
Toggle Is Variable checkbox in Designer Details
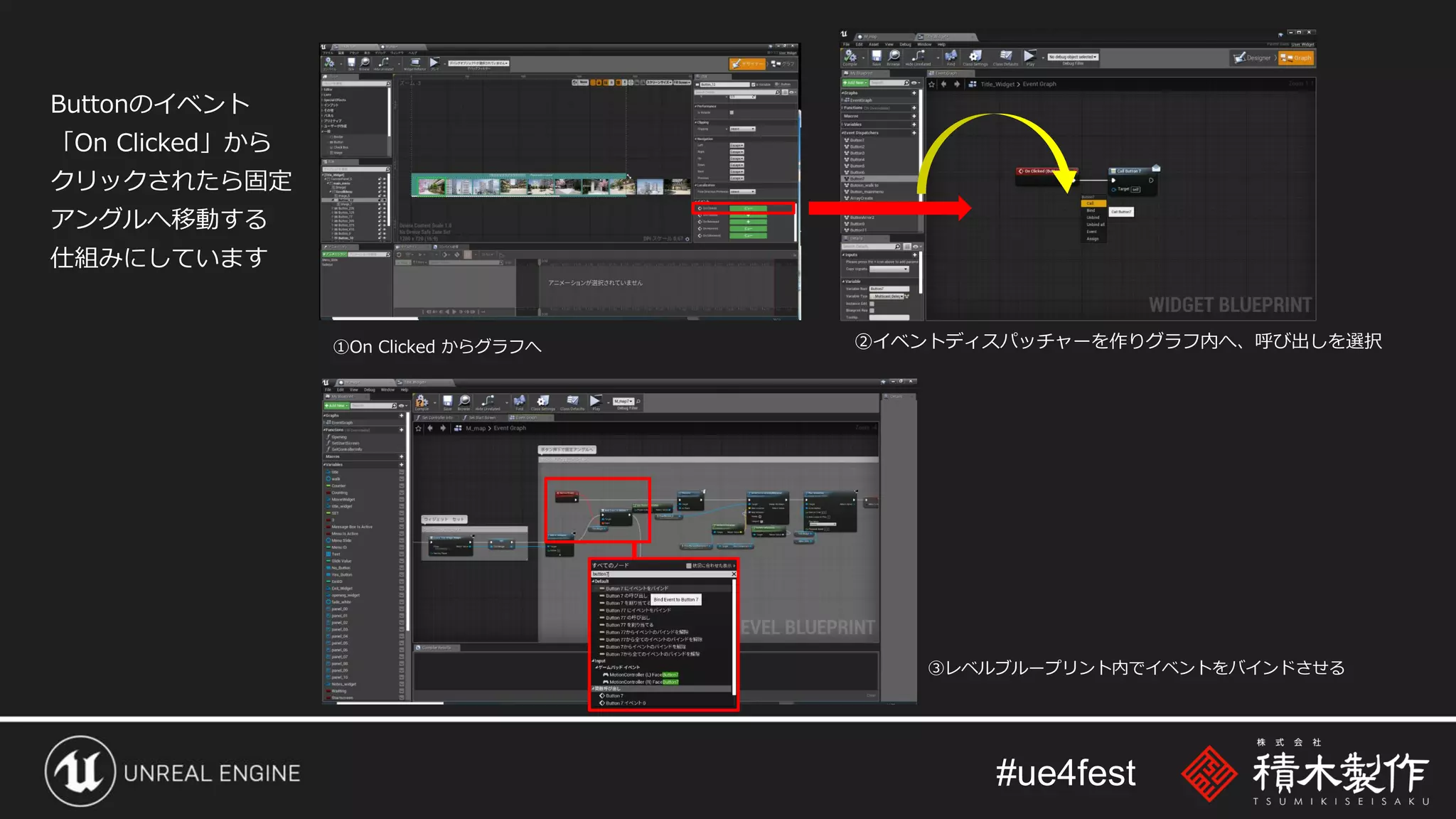point(755,85)
